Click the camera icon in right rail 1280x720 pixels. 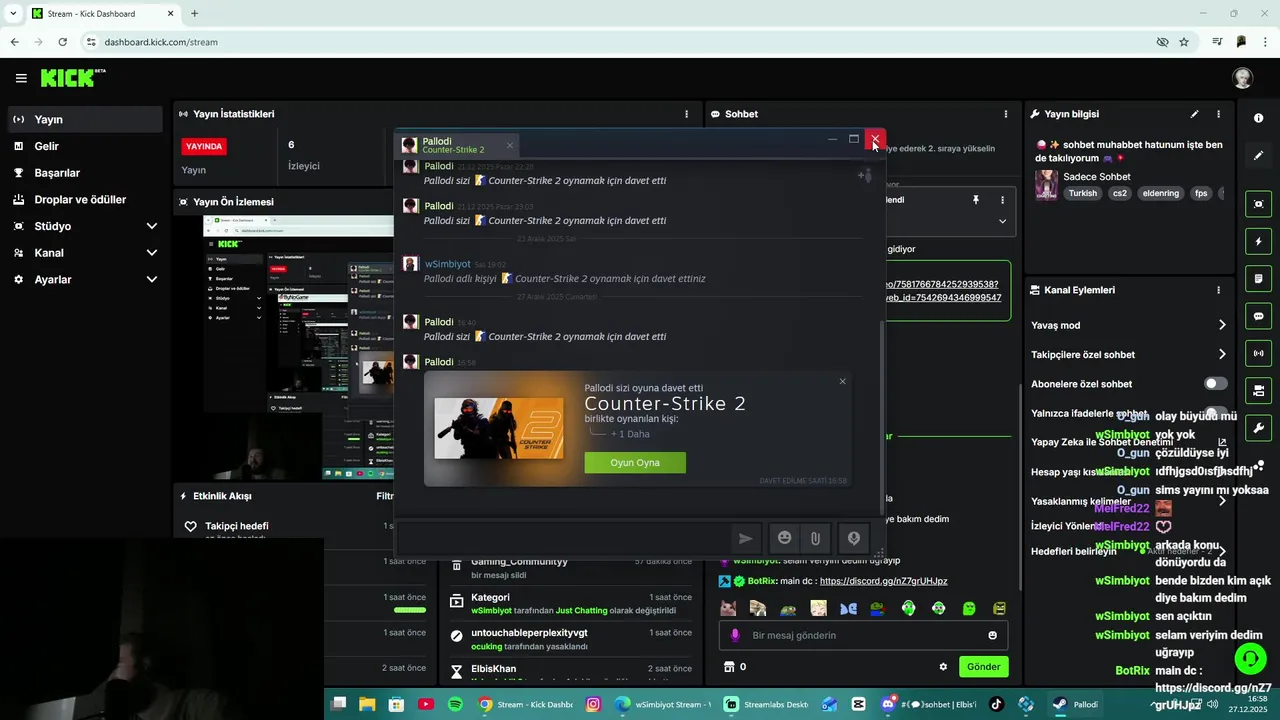coord(1258,390)
